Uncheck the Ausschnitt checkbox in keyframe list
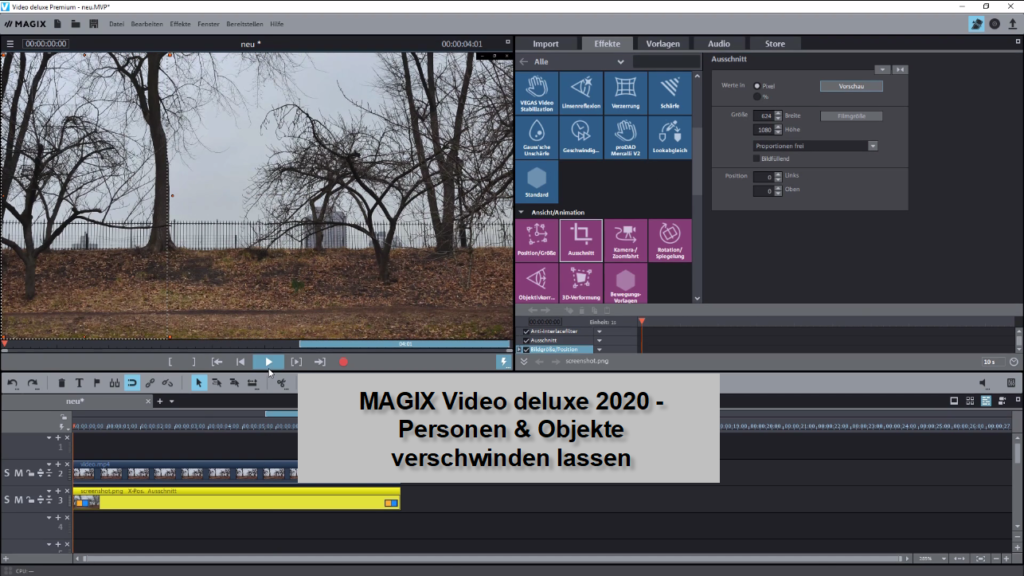Screen dimensions: 1024x576 (x=526, y=340)
